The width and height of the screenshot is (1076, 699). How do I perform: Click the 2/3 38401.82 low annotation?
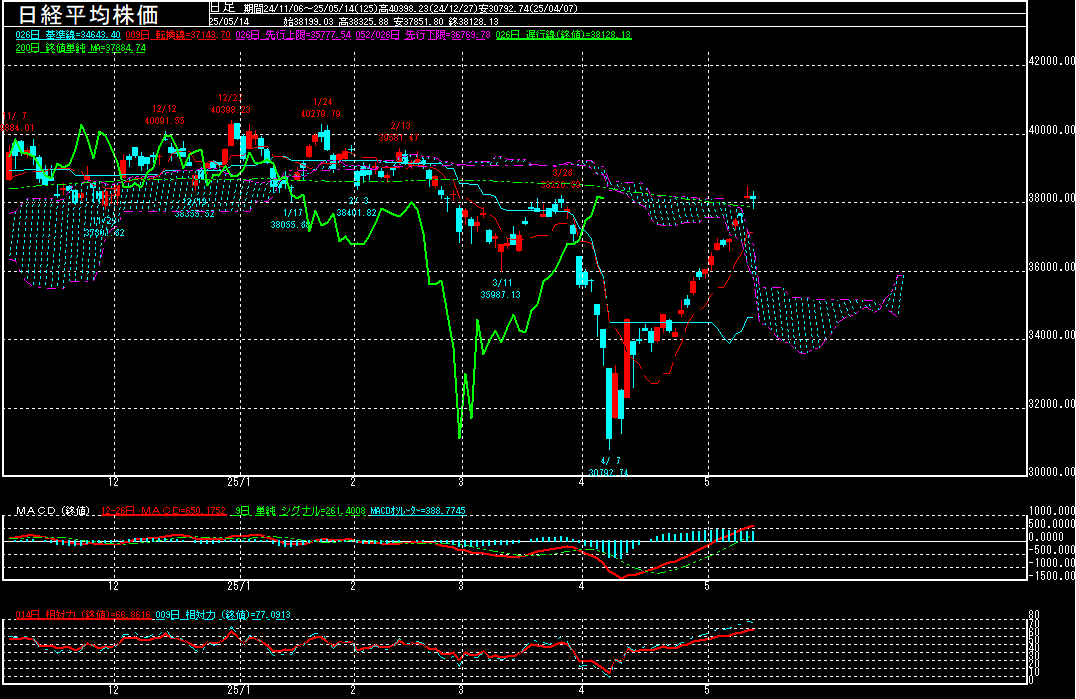(x=357, y=207)
